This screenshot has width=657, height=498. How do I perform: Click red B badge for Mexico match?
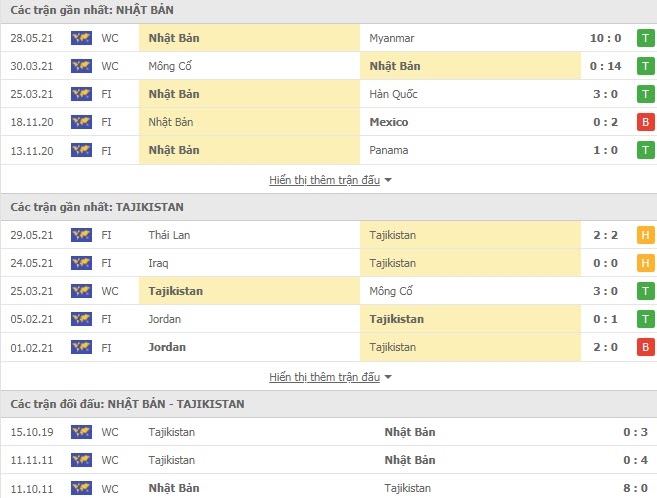tap(646, 122)
